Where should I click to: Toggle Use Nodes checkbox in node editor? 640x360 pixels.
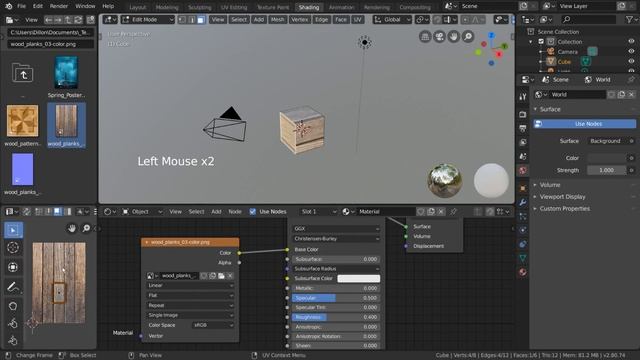coord(253,211)
